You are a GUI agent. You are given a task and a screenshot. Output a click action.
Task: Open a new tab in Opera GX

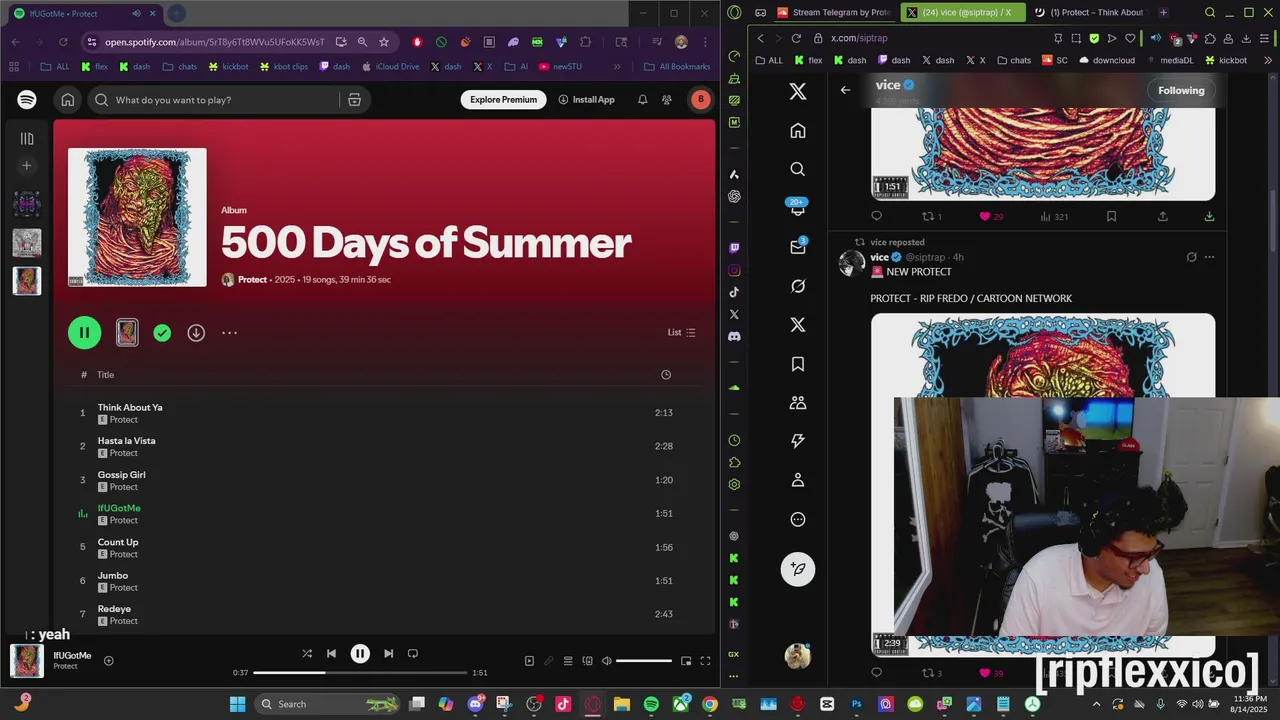1163,13
